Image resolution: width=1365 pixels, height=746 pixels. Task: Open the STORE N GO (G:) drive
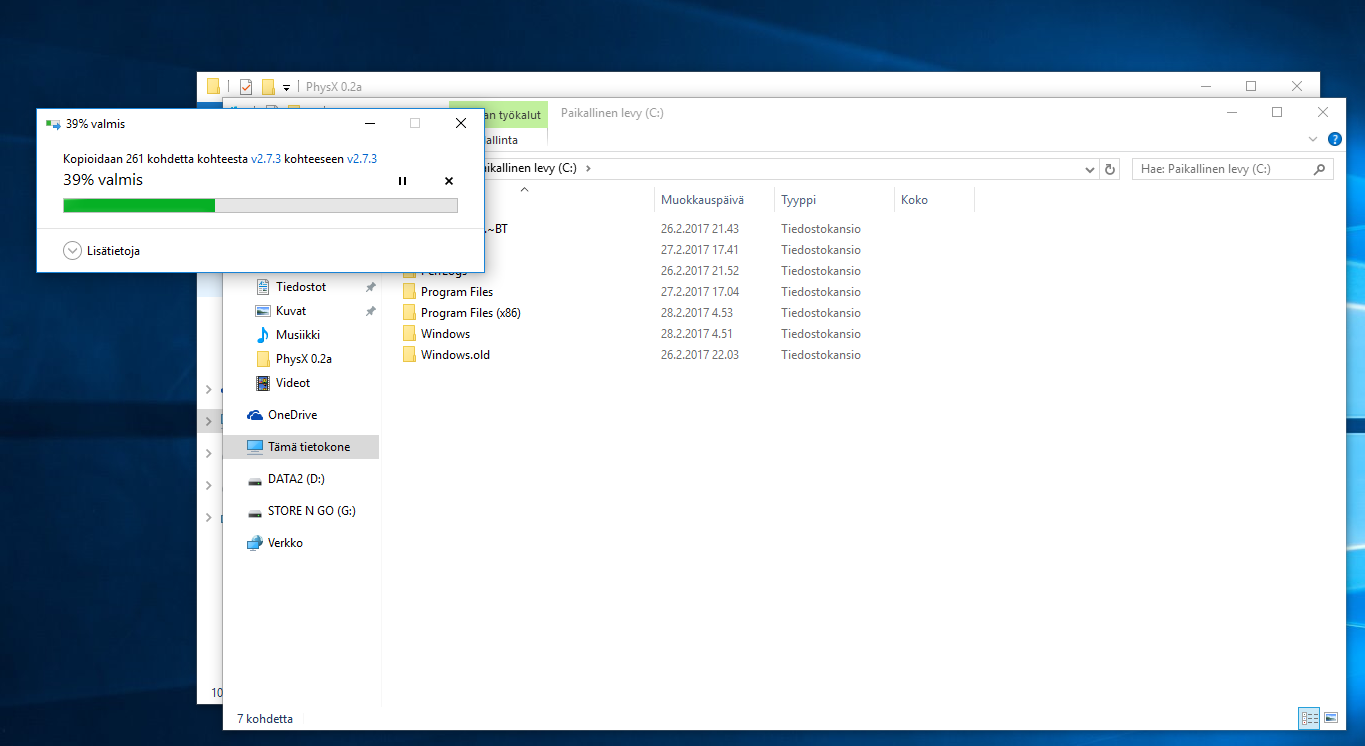click(x=311, y=511)
